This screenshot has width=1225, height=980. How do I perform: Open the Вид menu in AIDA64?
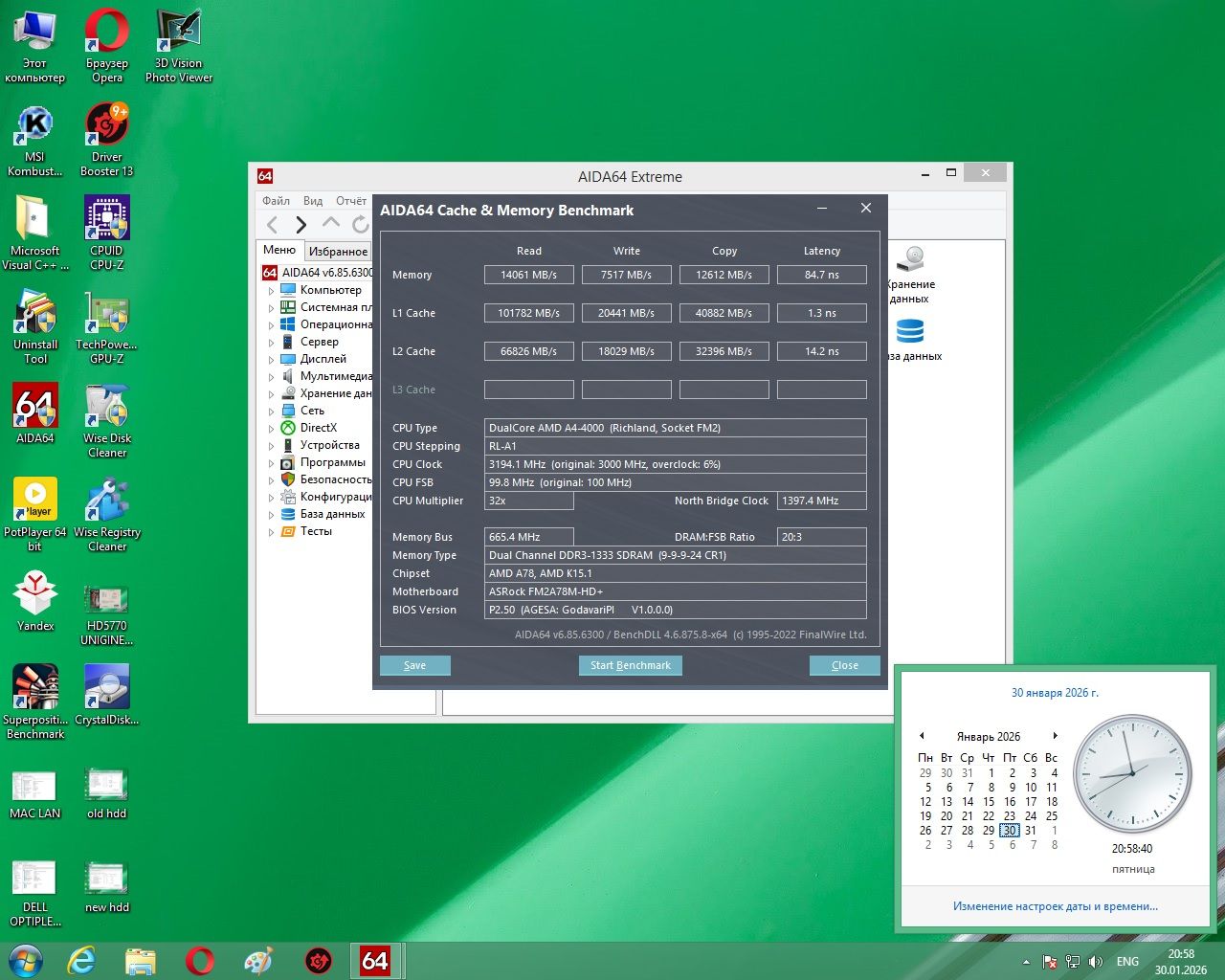[313, 201]
